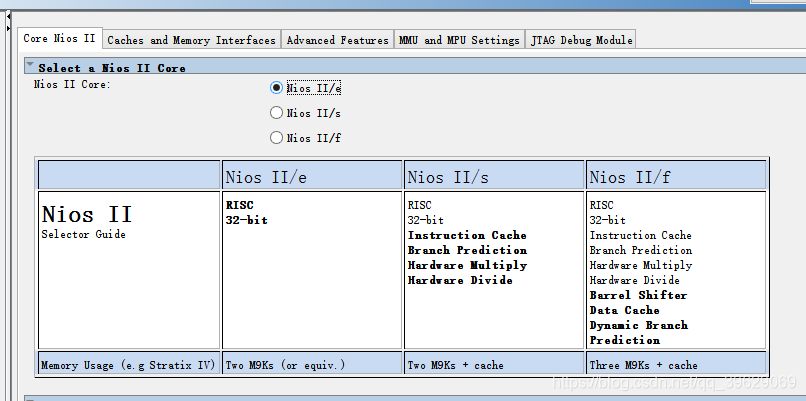
Task: Click the Memory Usage (e.g Stratix IV) cell
Action: [x=129, y=363]
